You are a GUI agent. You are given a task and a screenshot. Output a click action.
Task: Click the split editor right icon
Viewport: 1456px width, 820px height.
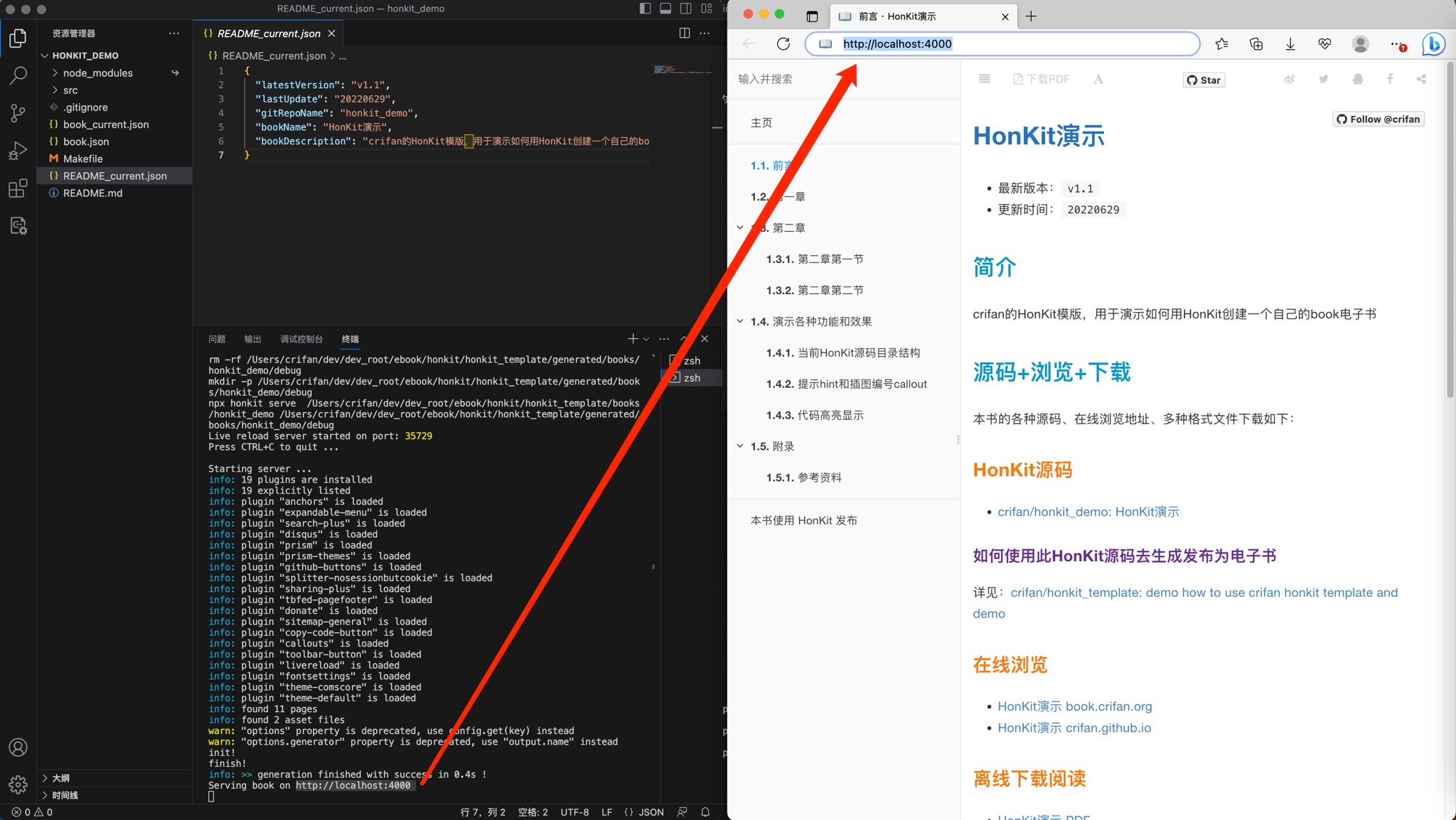click(685, 33)
